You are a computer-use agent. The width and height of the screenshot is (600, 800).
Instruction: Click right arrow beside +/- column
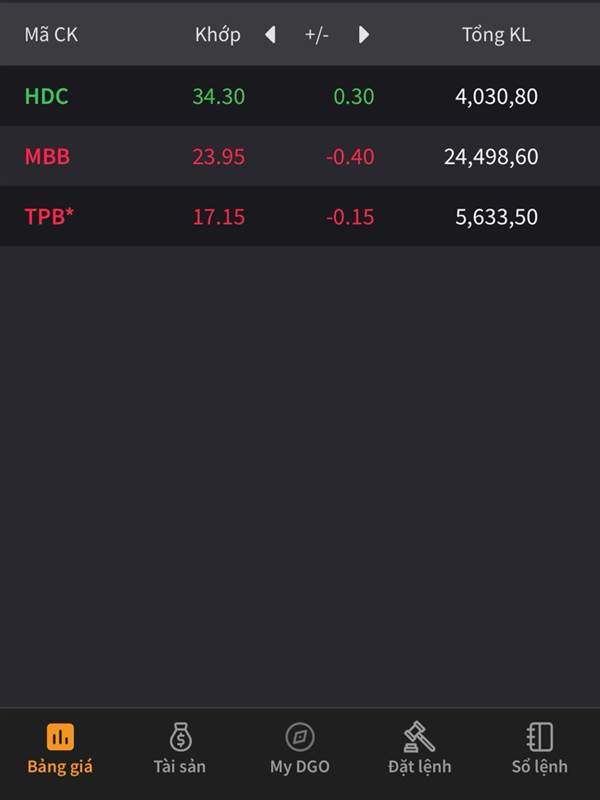(x=364, y=35)
